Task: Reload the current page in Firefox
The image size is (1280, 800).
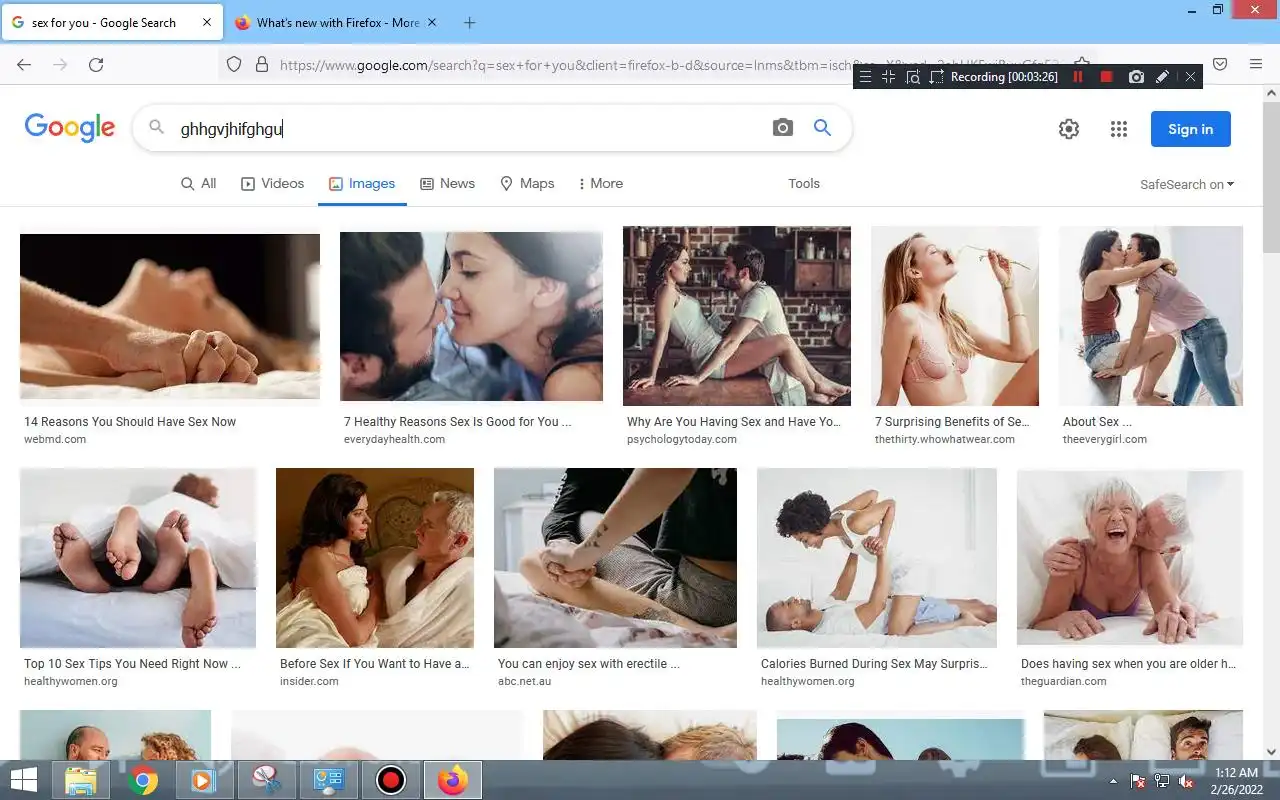Action: (96, 64)
